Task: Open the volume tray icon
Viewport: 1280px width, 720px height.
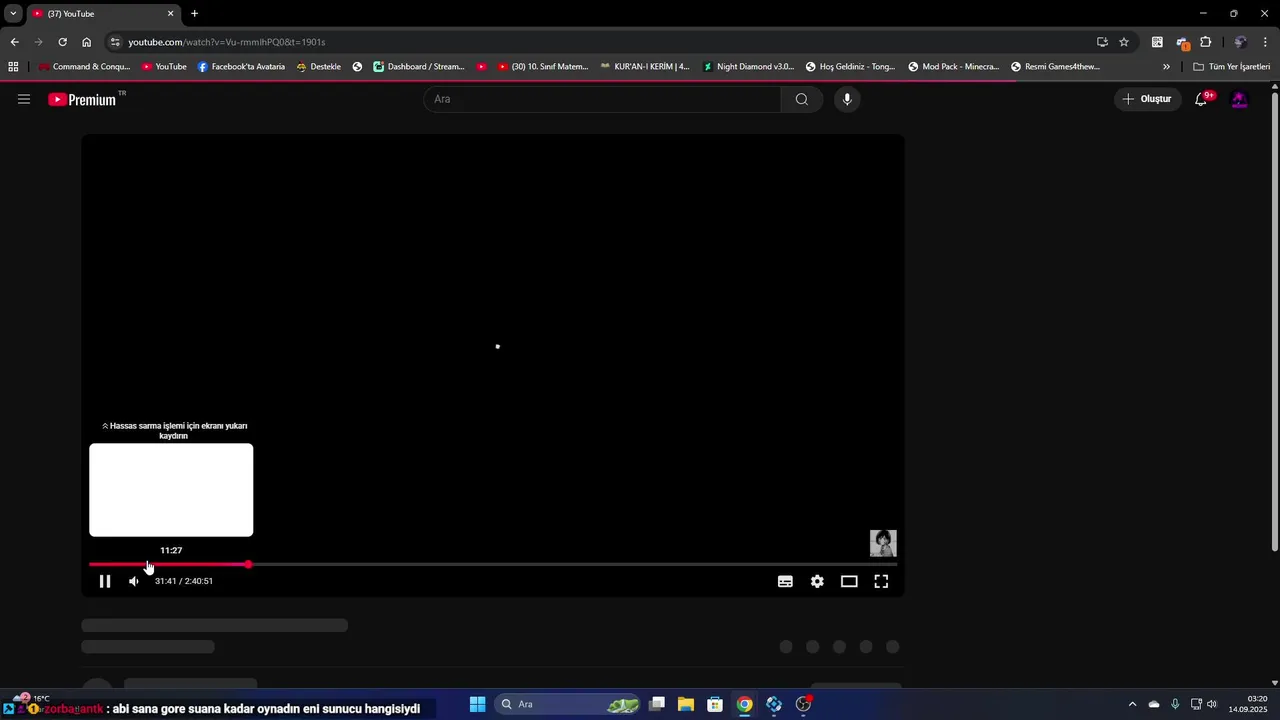Action: click(x=1212, y=704)
